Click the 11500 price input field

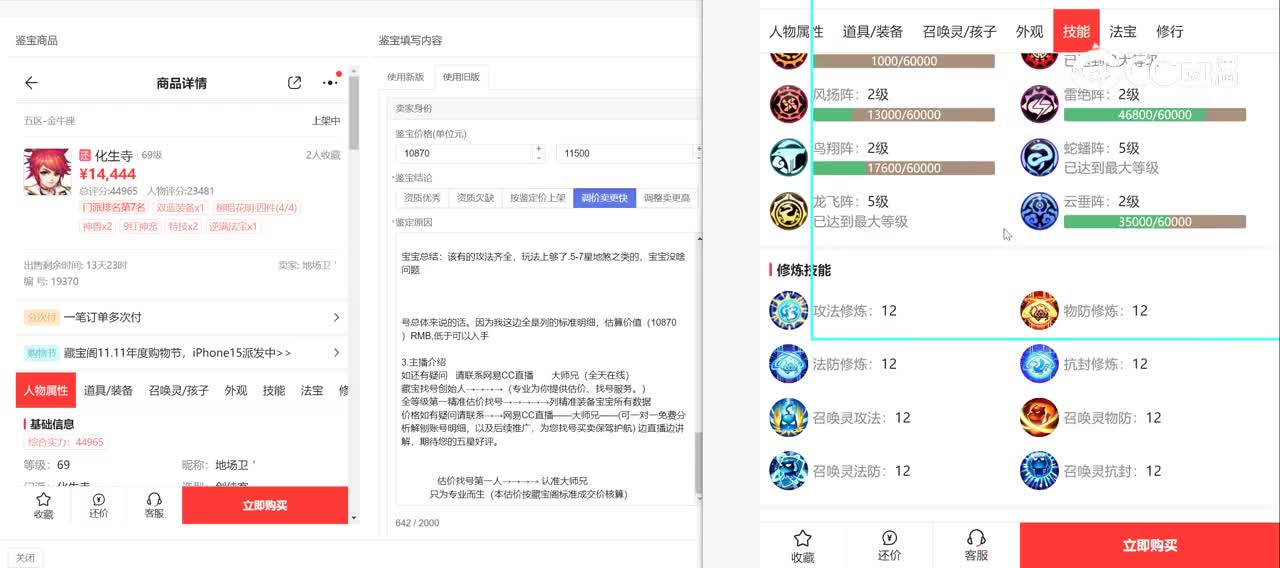click(625, 154)
